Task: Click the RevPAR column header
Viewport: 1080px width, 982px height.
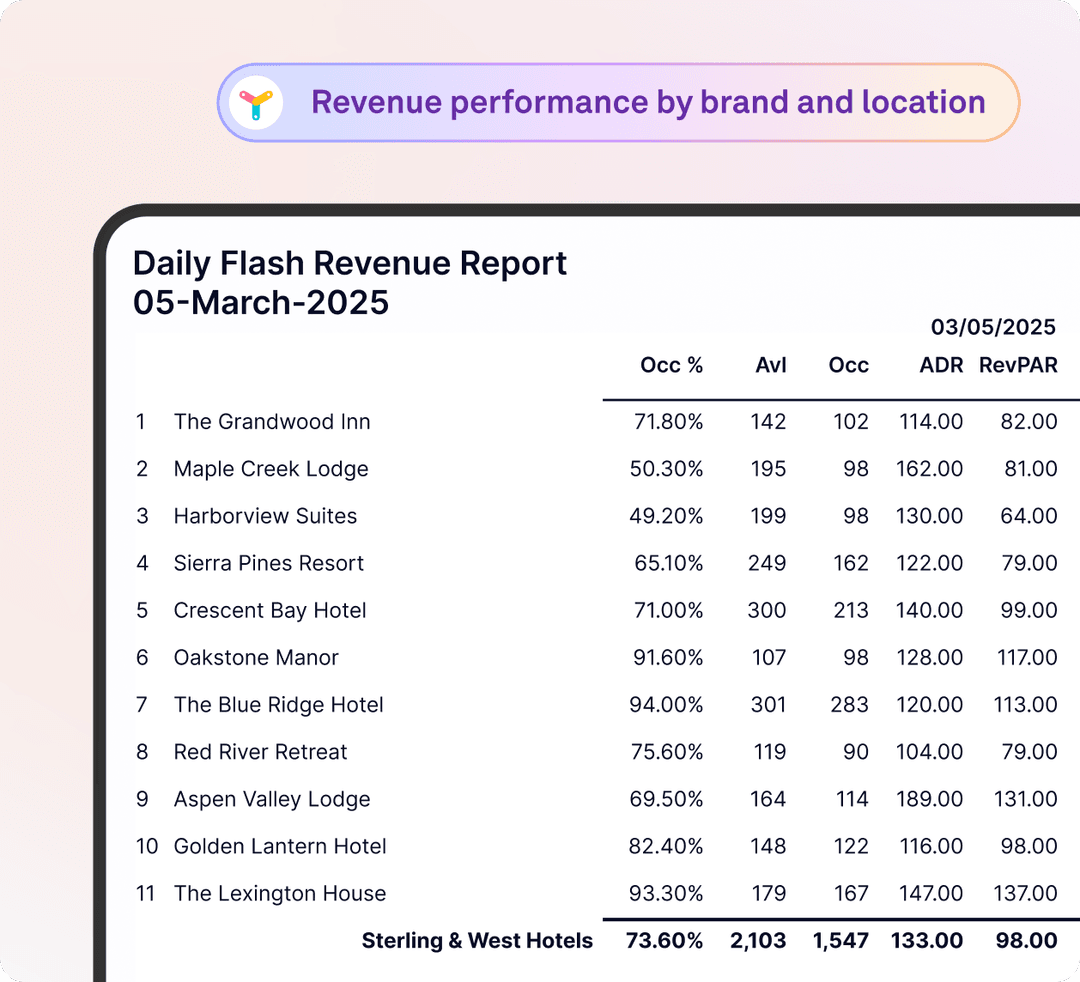Action: coord(1018,365)
